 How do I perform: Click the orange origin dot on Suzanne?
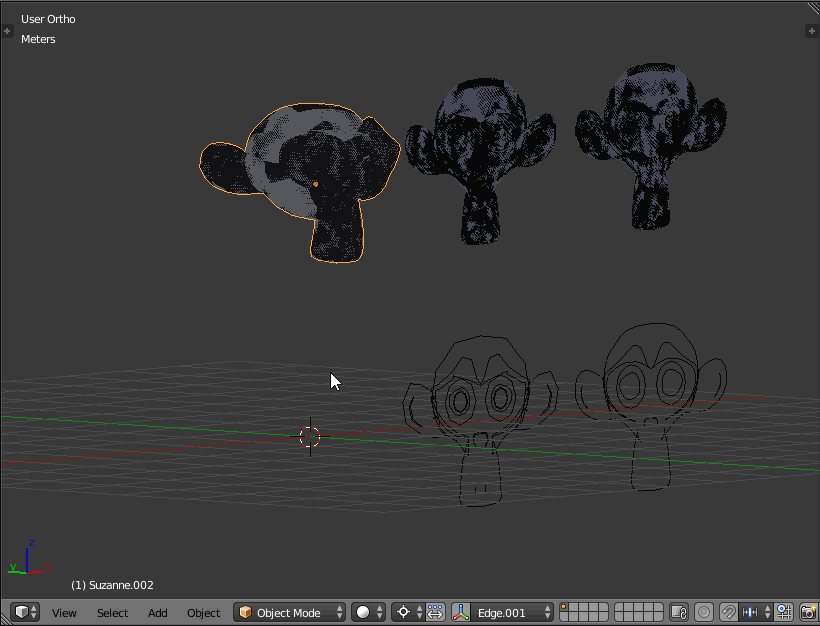pyautogui.click(x=315, y=184)
